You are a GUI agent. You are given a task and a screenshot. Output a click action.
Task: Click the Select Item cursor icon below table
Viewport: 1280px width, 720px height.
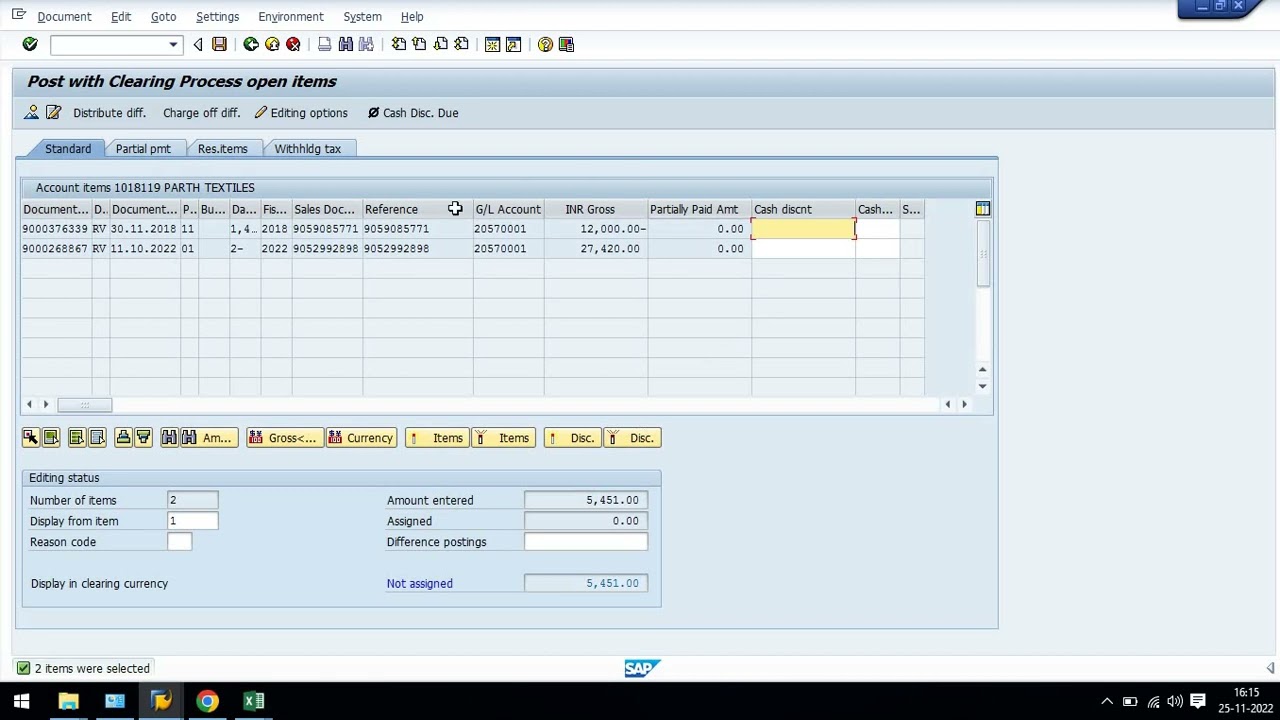[x=30, y=438]
